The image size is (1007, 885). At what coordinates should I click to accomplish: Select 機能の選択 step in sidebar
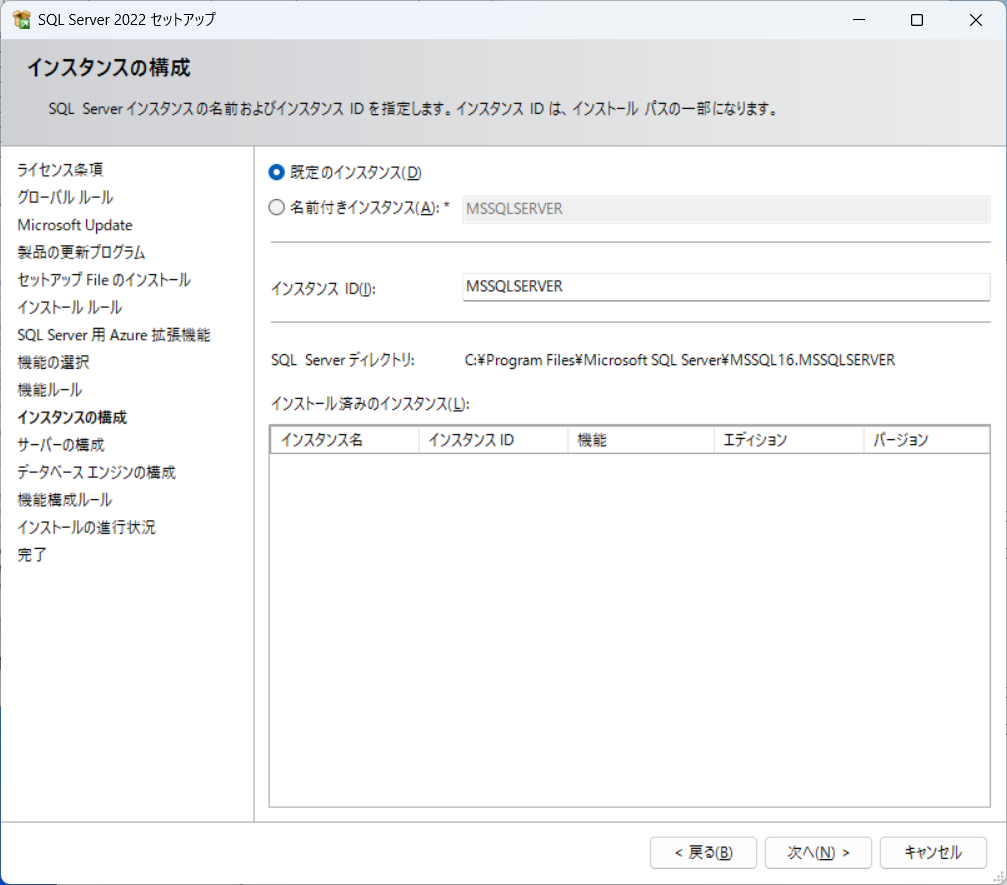[x=54, y=362]
